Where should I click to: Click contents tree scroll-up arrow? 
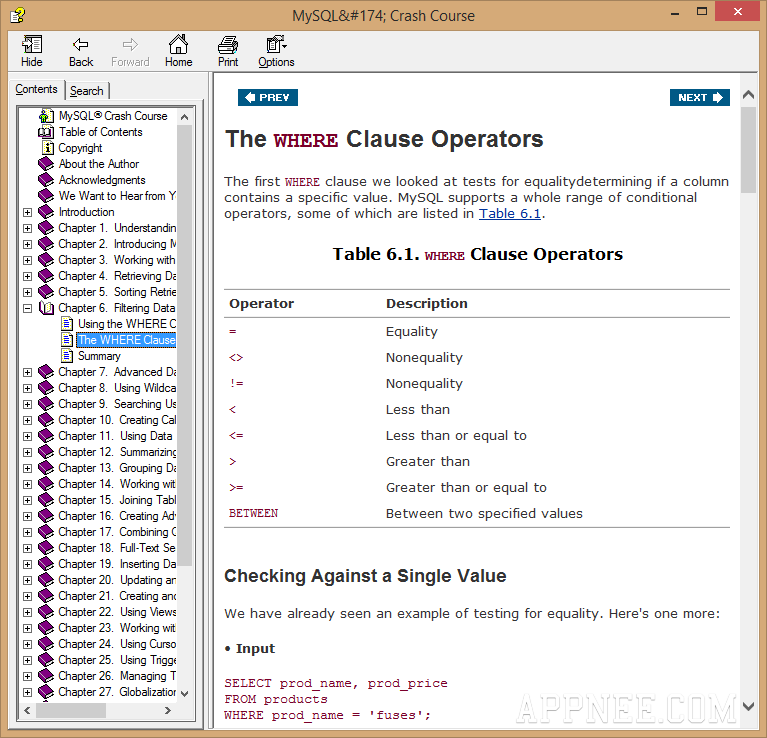click(184, 117)
